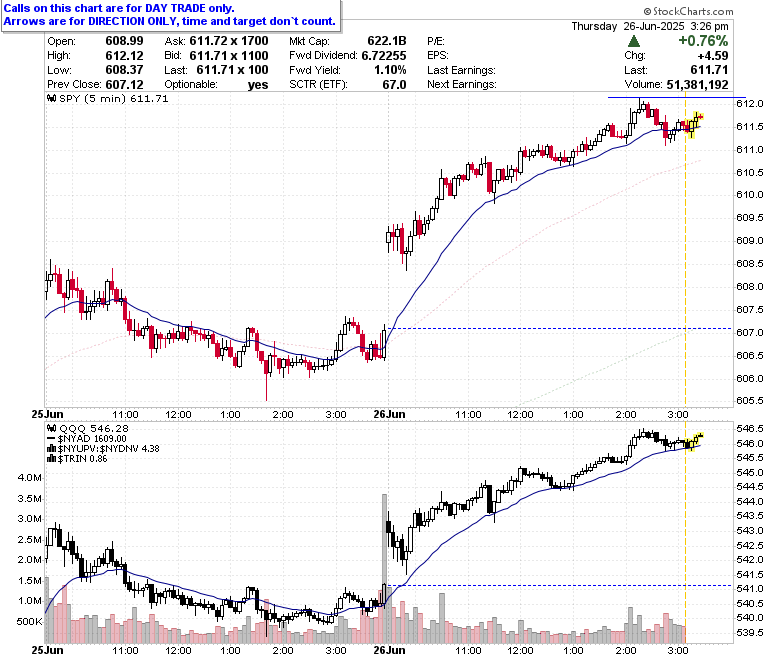Click the blue resistance line above 612.0
Viewport: 780px width, 659px height.
[677, 97]
